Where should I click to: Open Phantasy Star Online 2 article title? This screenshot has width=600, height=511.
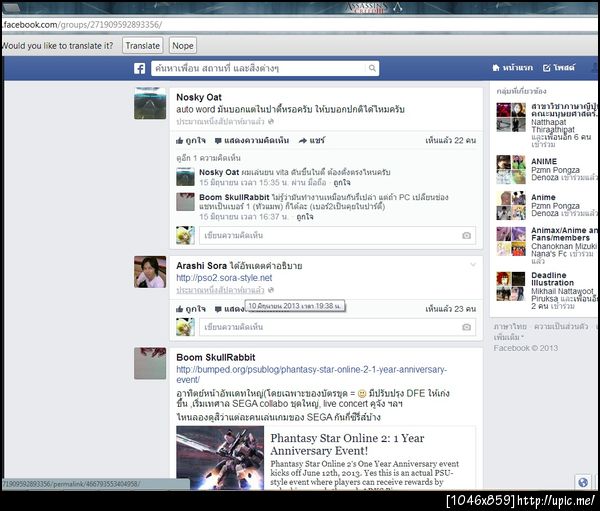[x=347, y=444]
